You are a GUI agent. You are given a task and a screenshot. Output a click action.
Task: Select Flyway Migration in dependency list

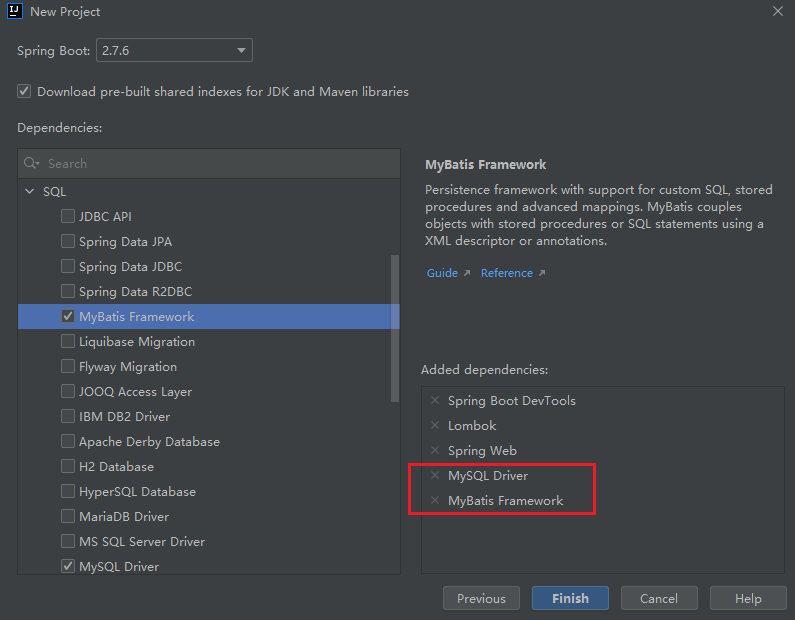pyautogui.click(x=127, y=366)
